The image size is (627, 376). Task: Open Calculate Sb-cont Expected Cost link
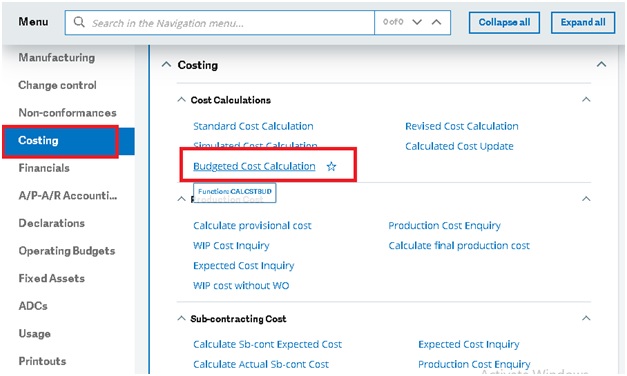click(267, 344)
